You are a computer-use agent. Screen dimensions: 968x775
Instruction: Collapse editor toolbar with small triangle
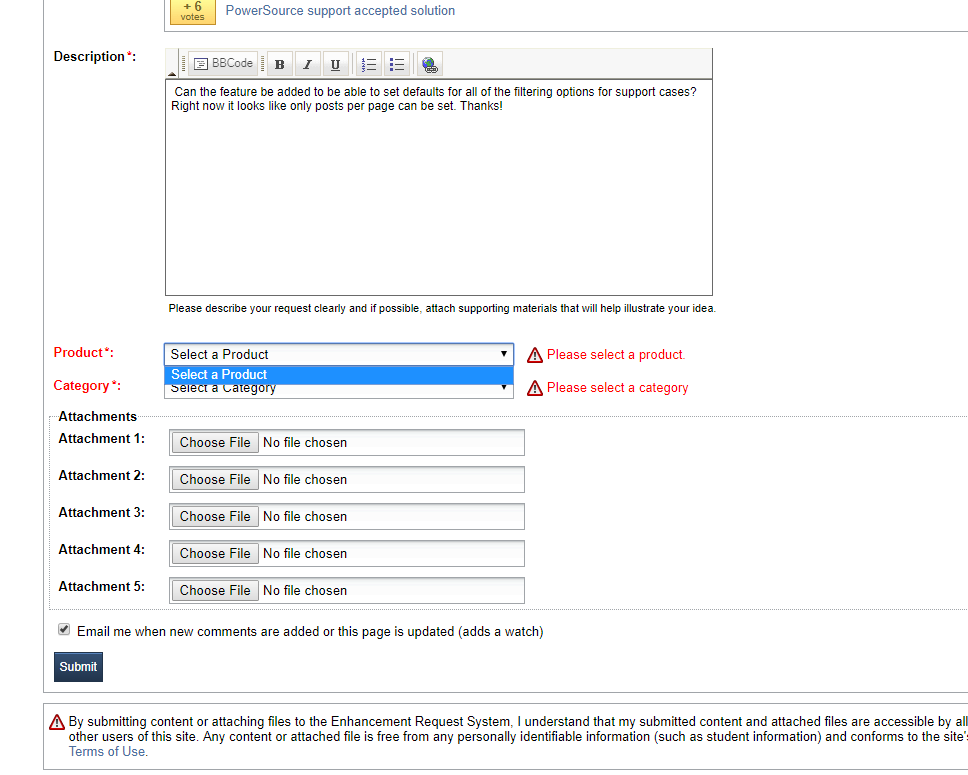(172, 74)
